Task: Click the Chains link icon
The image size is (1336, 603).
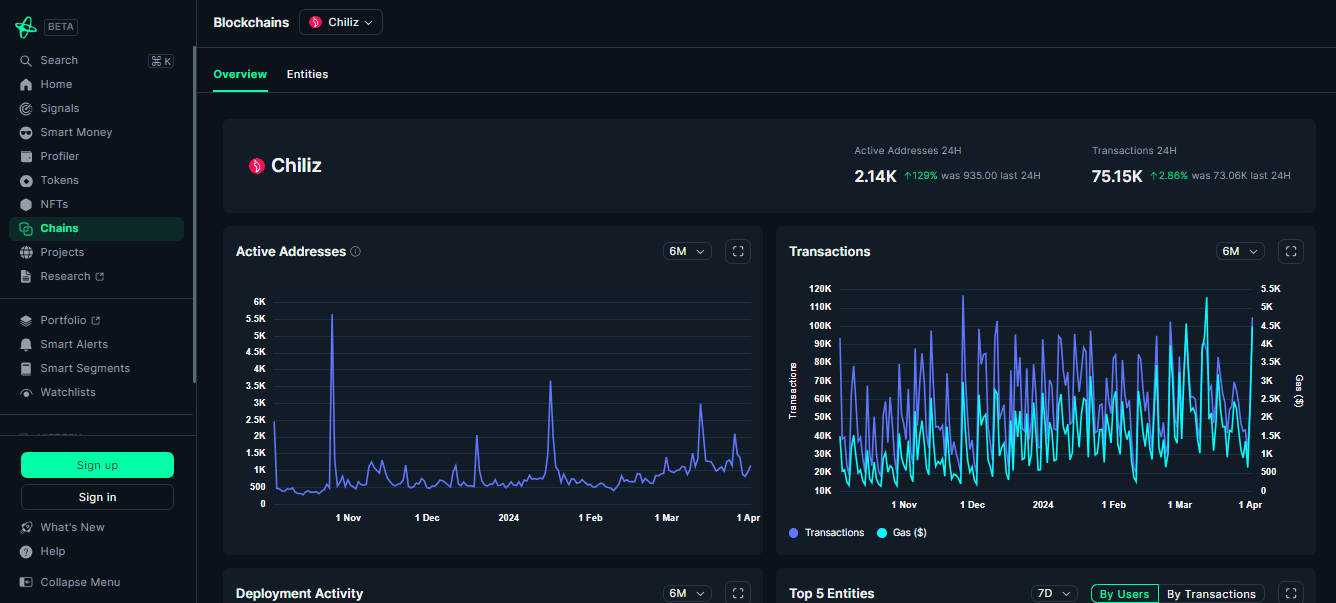Action: 26,229
